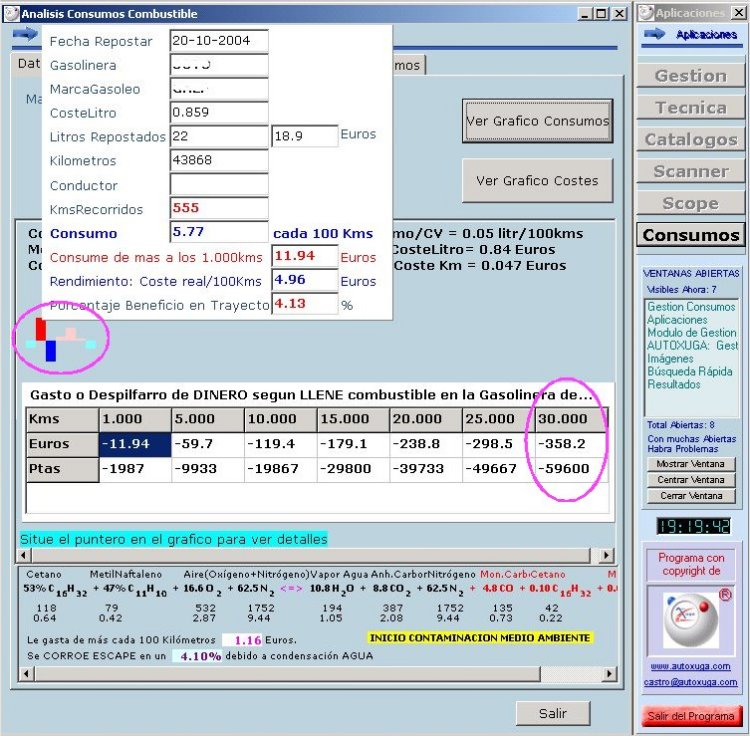
Task: Open the Scanner module
Action: click(x=690, y=171)
